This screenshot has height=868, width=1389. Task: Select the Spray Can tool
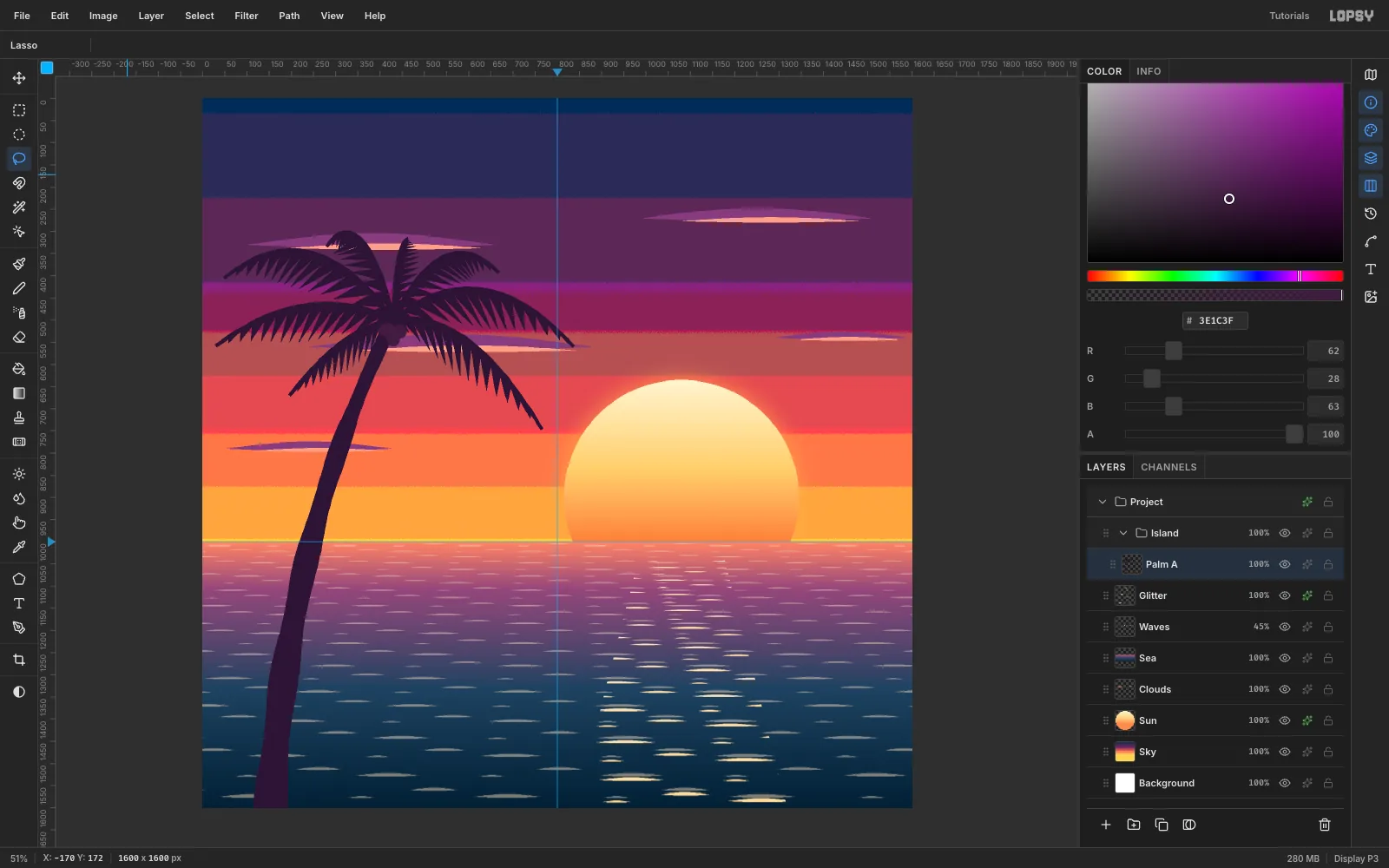[x=19, y=312]
